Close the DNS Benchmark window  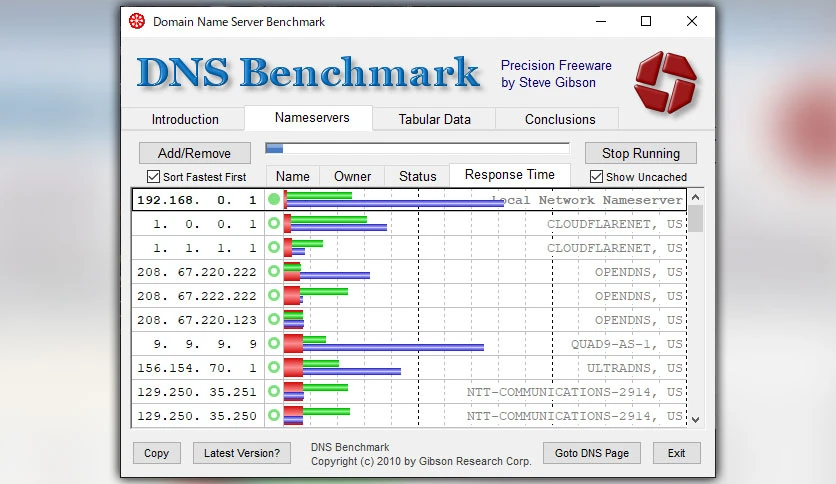(692, 21)
